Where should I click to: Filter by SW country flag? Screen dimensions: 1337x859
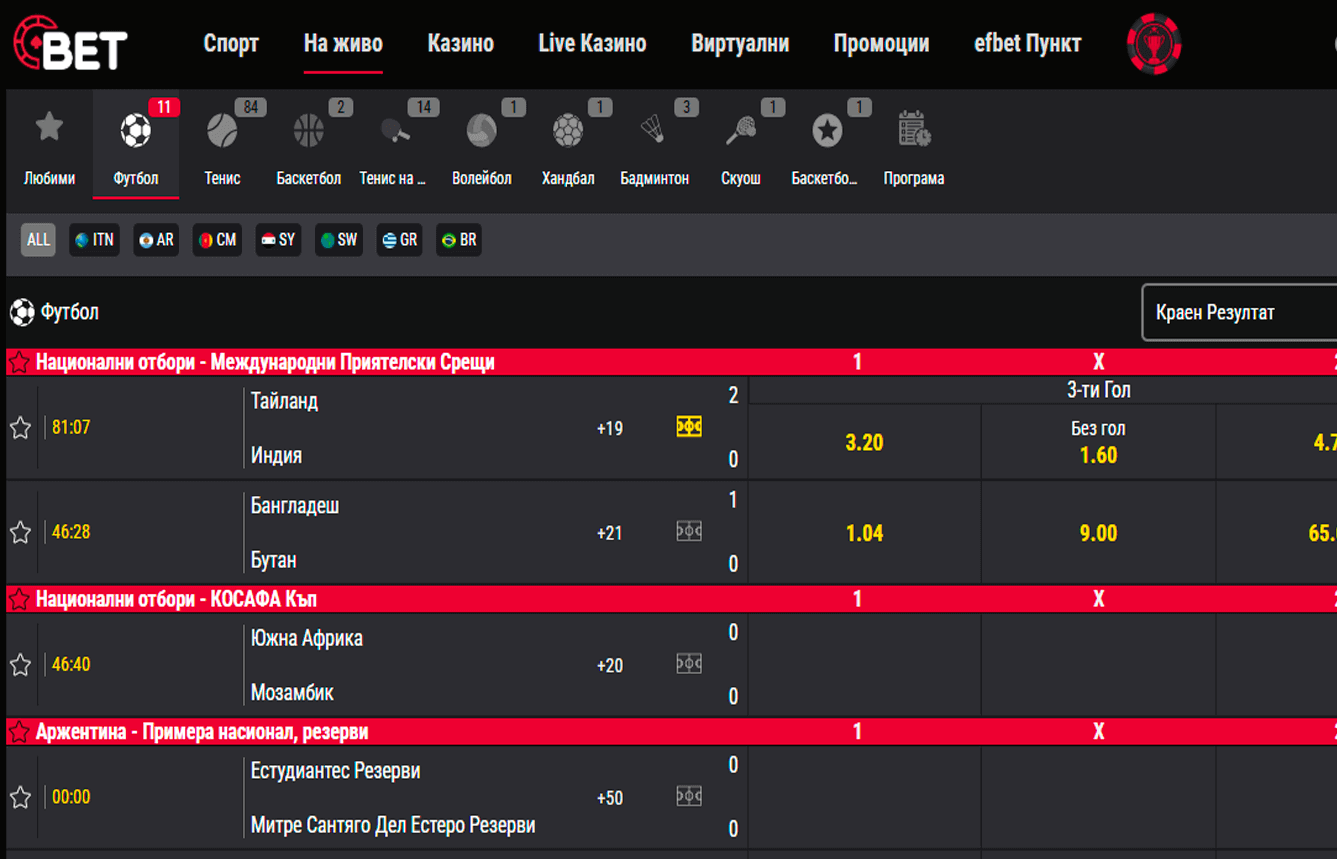tap(339, 240)
